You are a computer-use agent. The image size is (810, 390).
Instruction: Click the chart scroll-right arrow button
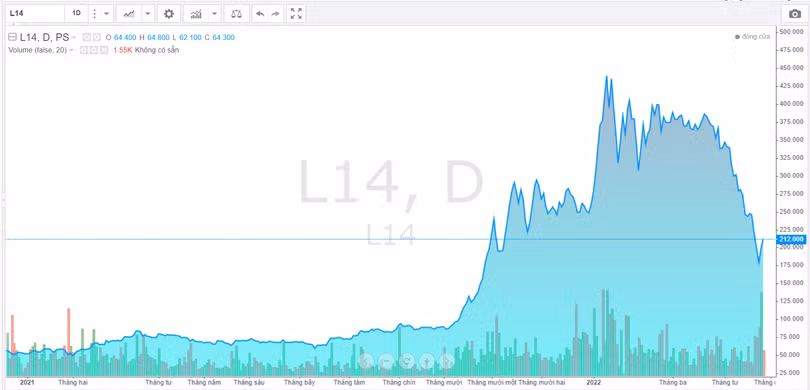(x=447, y=361)
